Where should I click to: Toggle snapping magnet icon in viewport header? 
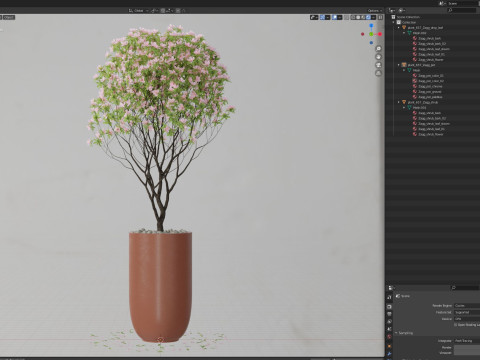163,11
